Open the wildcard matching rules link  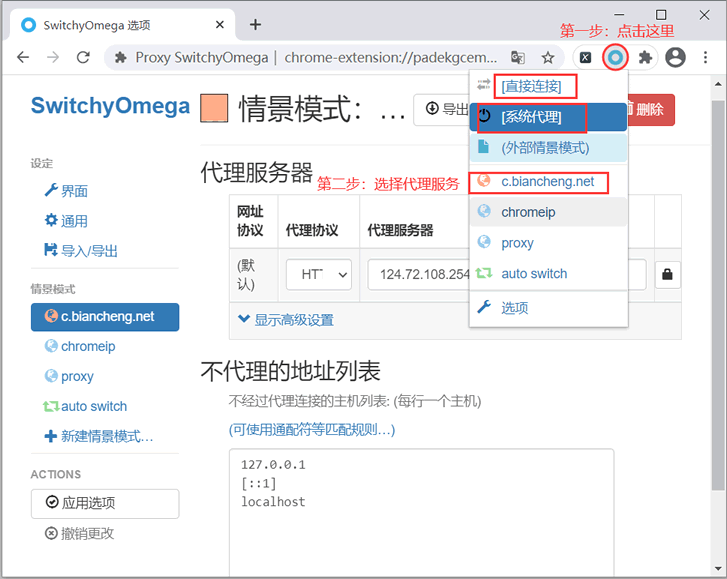coord(312,429)
